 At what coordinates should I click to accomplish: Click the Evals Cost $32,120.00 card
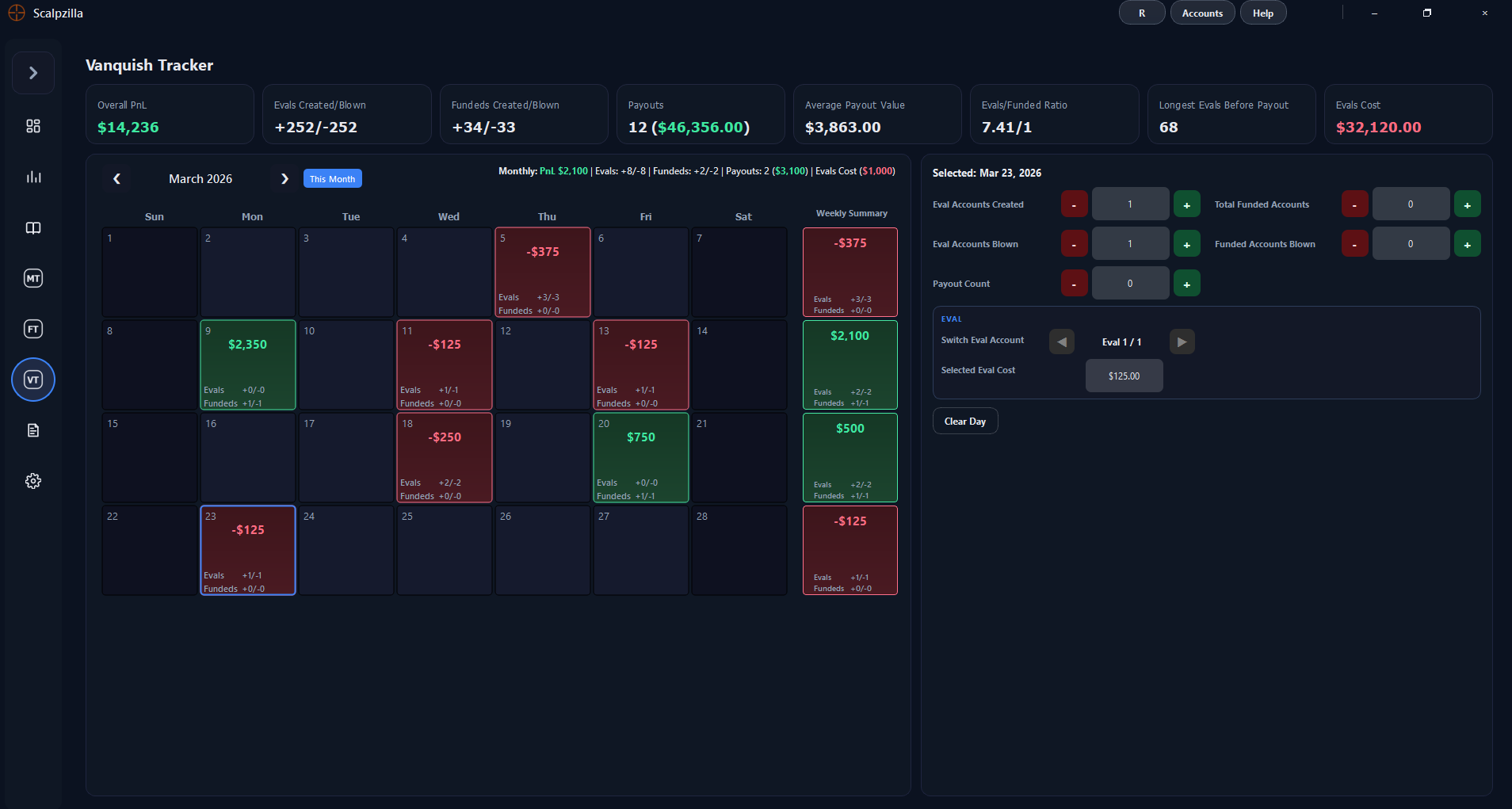pyautogui.click(x=1408, y=115)
